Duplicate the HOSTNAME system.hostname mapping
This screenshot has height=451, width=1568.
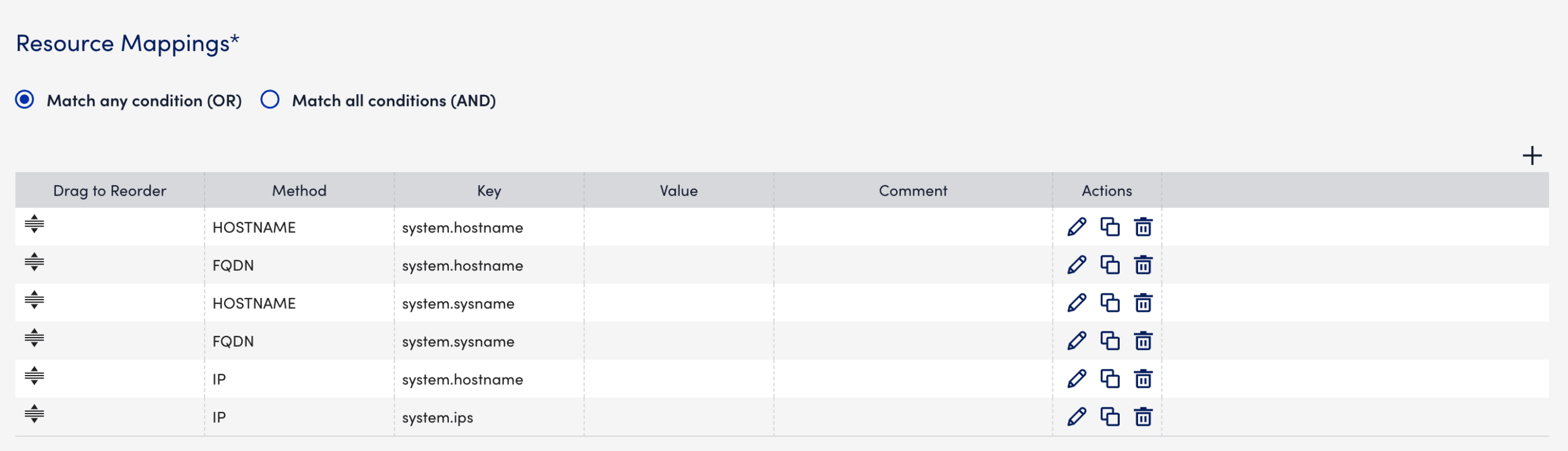[1110, 227]
